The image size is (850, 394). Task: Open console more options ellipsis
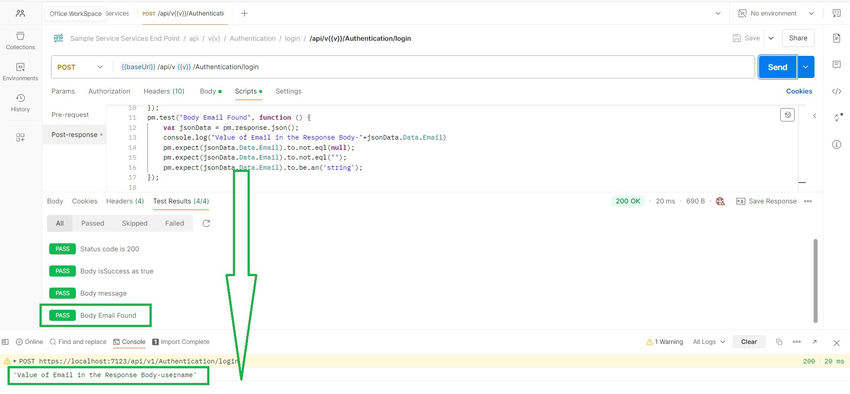(x=796, y=342)
